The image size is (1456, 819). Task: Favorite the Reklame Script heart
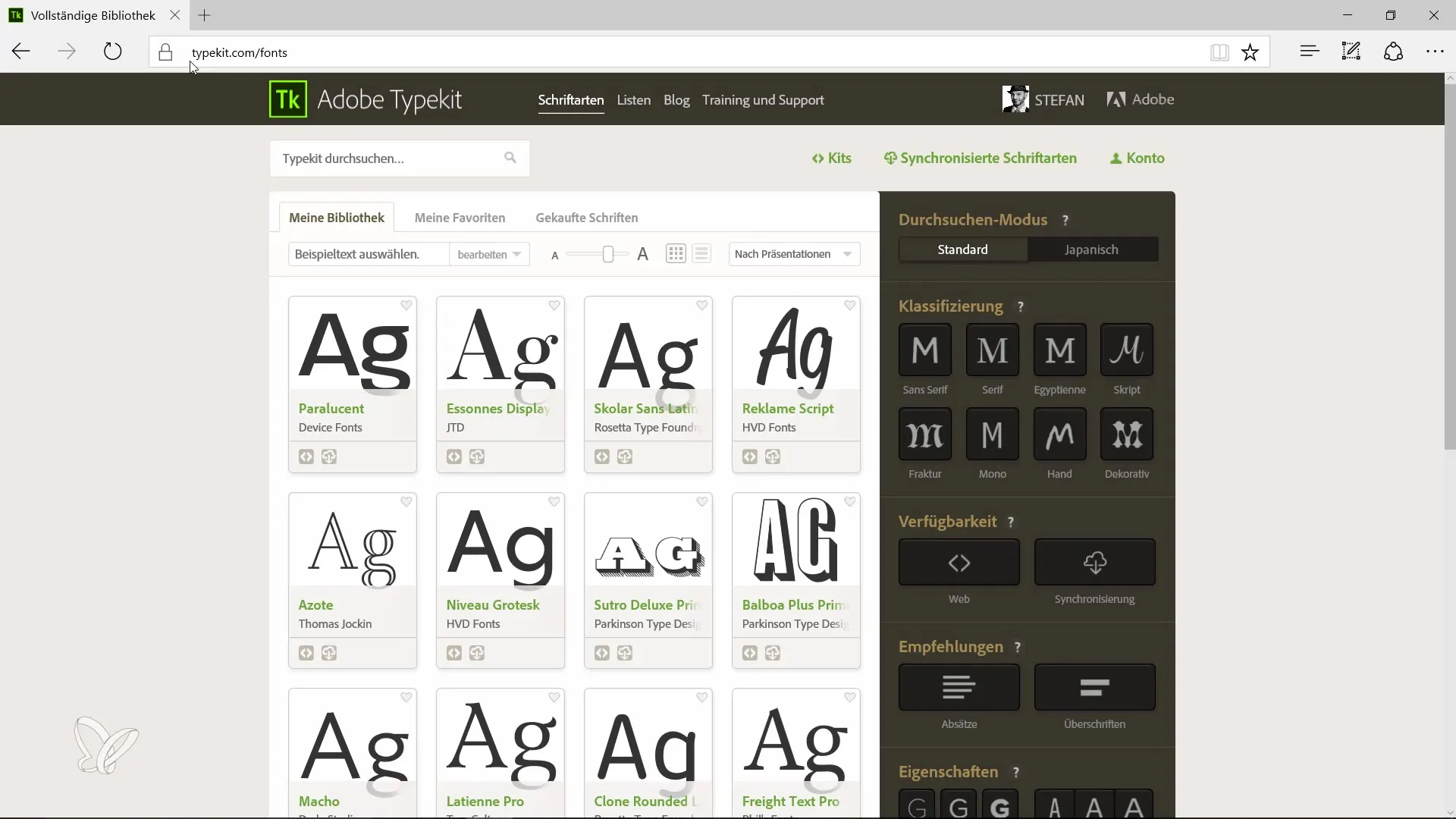coord(850,305)
